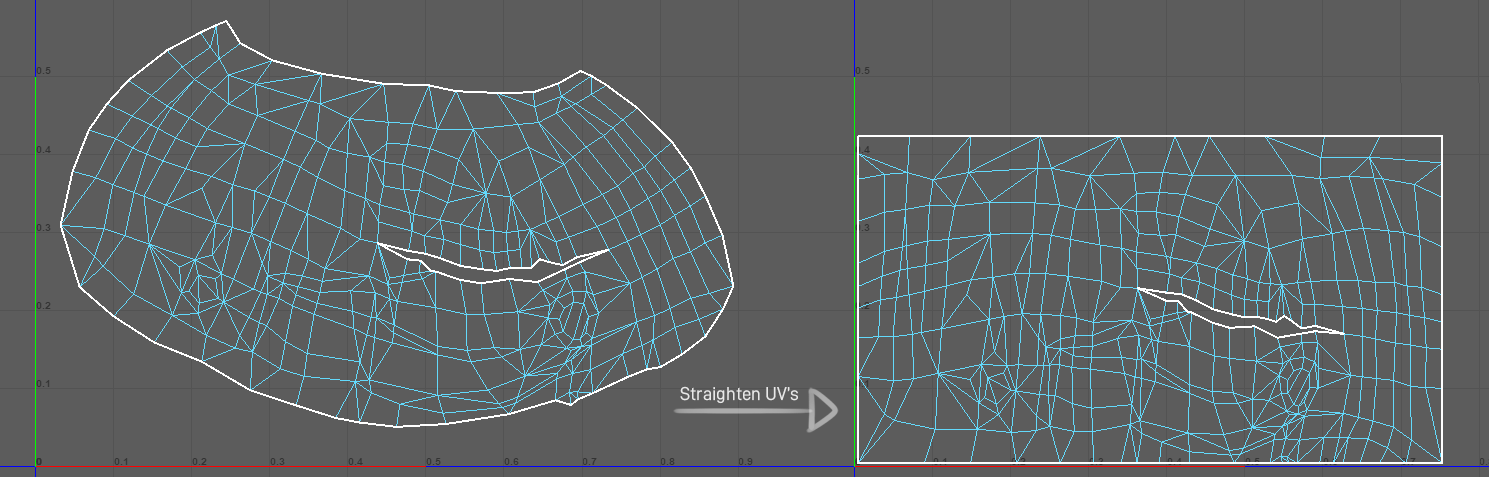Screen dimensions: 1489x477
Task: Click the 0.6 U-axis label in left view
Action: point(511,462)
